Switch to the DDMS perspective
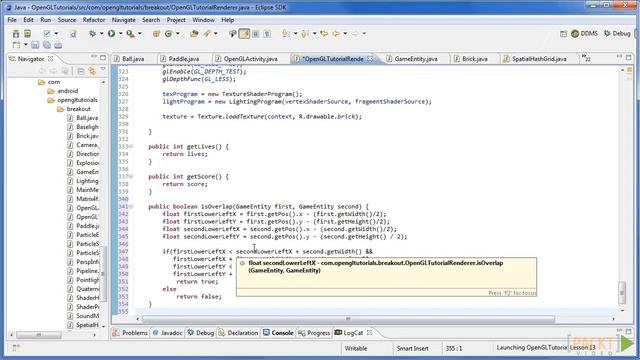 pyautogui.click(x=584, y=34)
